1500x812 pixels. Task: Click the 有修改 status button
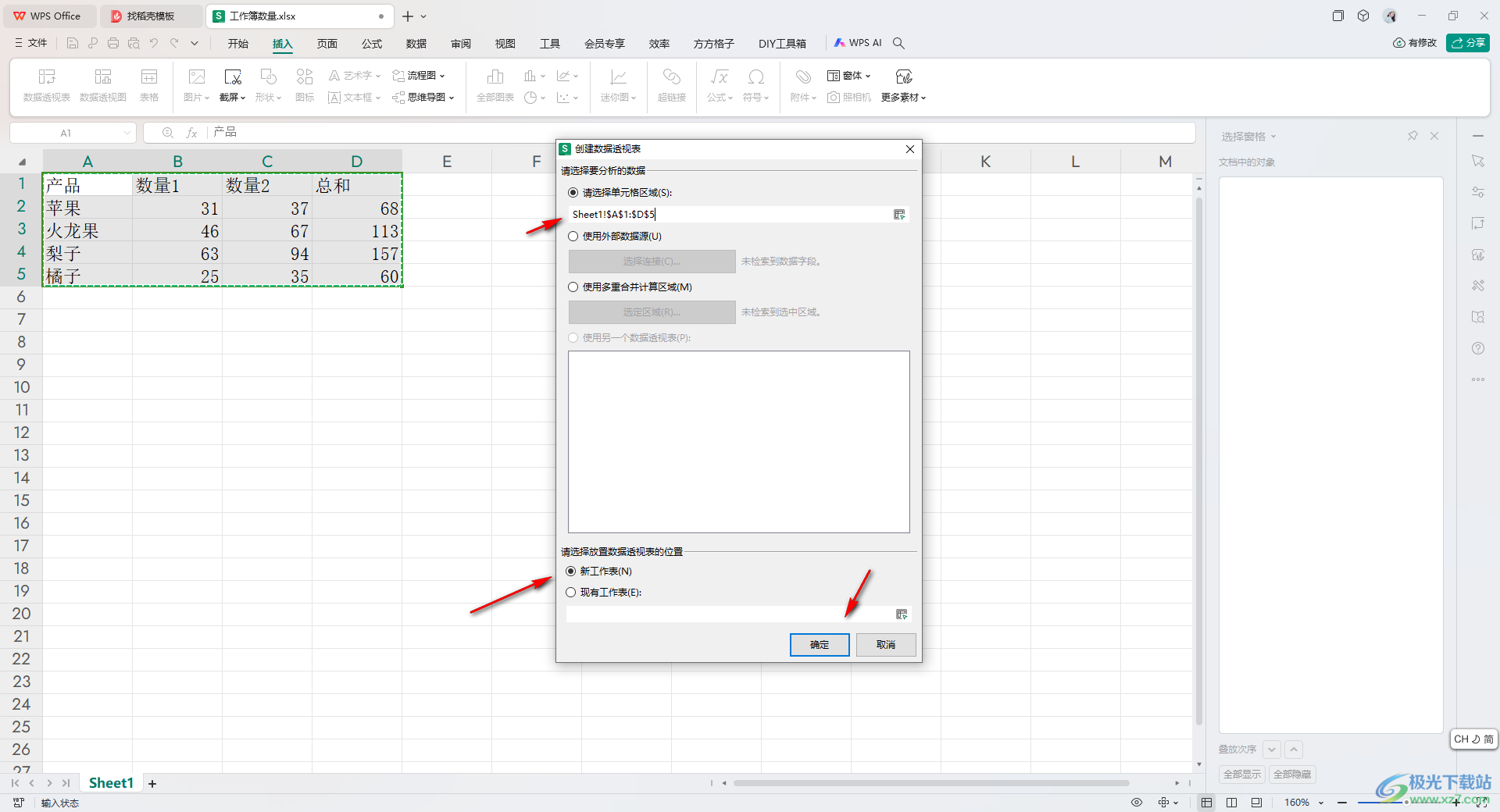1415,43
